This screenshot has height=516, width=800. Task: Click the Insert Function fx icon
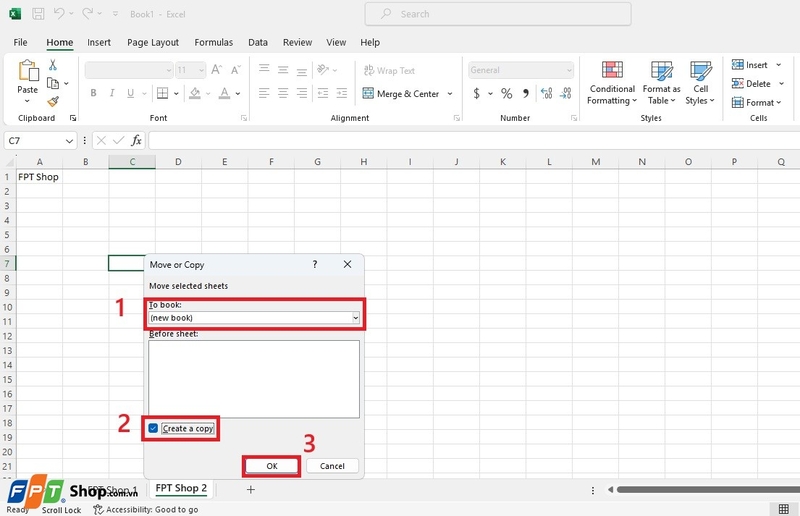coord(136,140)
